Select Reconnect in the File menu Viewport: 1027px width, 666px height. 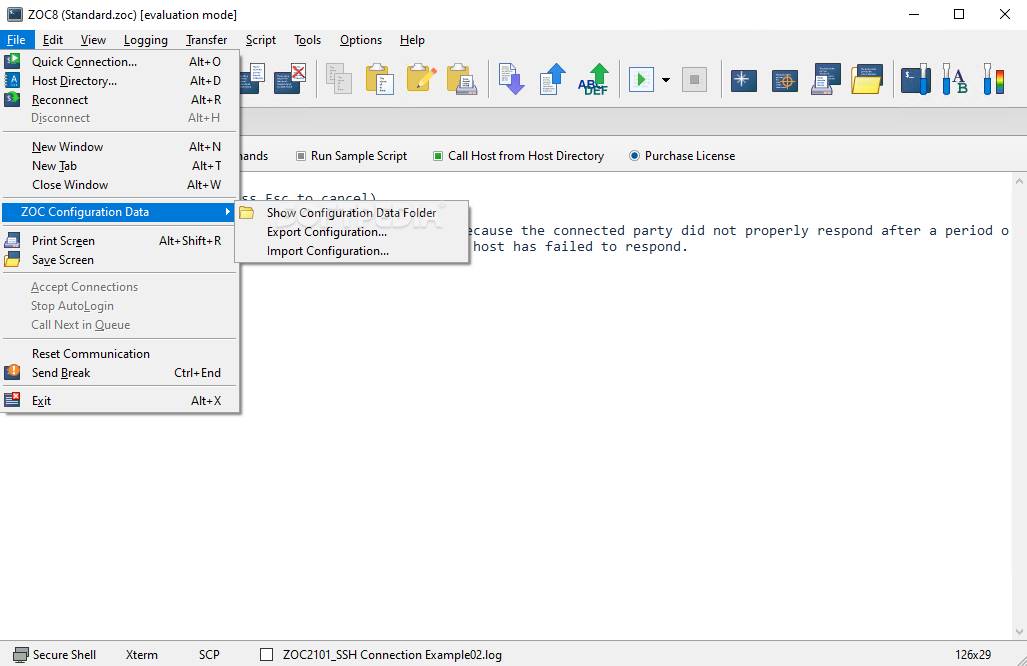coord(119,100)
